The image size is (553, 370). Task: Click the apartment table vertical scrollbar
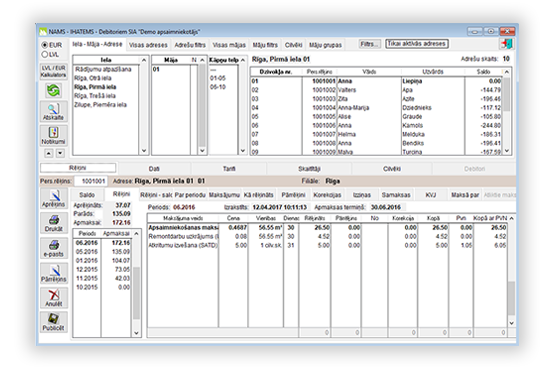coord(507,111)
